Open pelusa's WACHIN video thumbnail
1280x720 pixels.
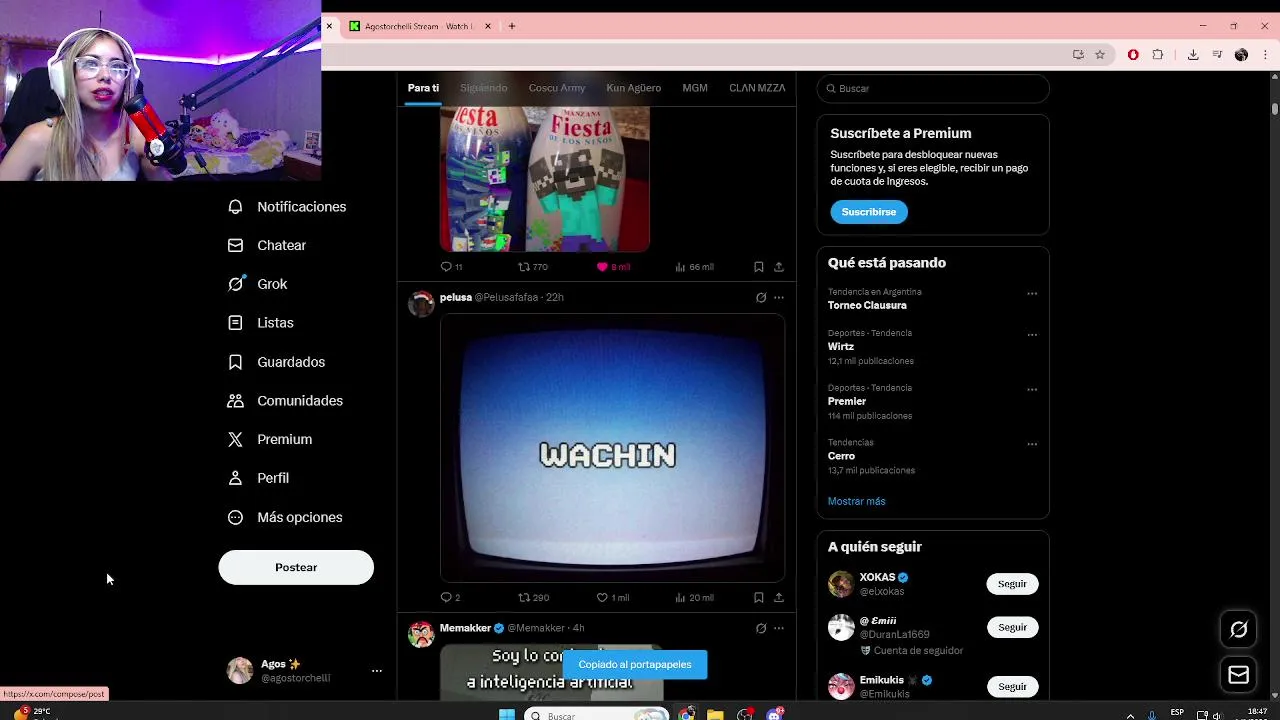pyautogui.click(x=612, y=448)
